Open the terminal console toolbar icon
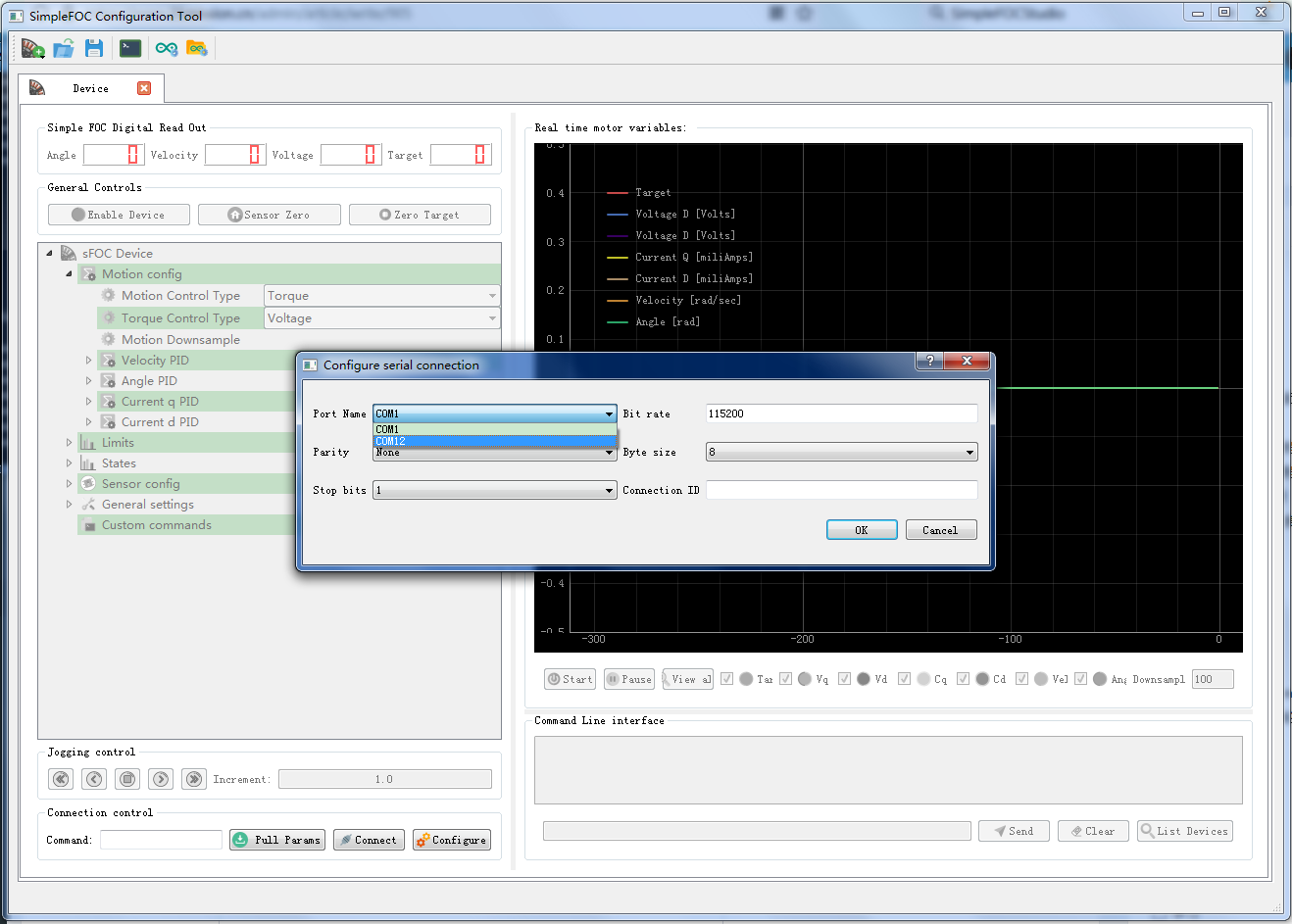The image size is (1292, 924). click(x=130, y=48)
